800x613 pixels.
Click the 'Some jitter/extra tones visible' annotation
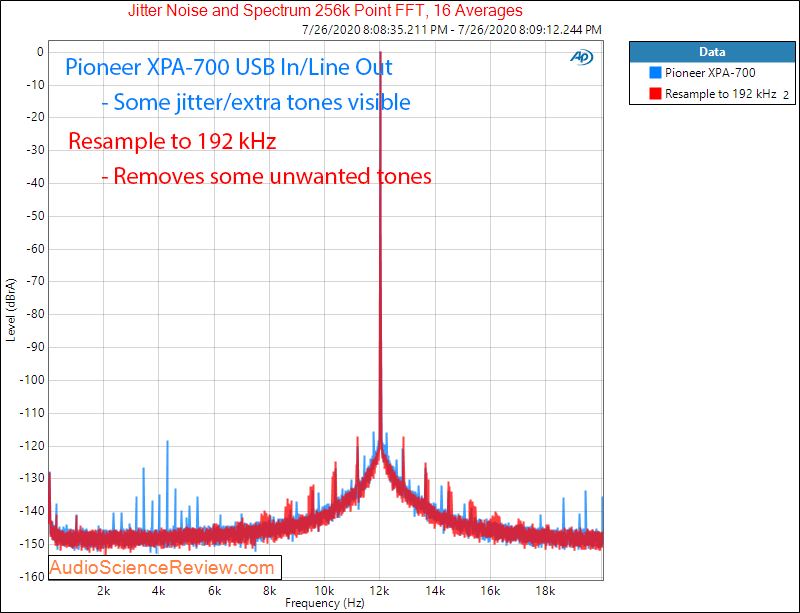[x=256, y=102]
